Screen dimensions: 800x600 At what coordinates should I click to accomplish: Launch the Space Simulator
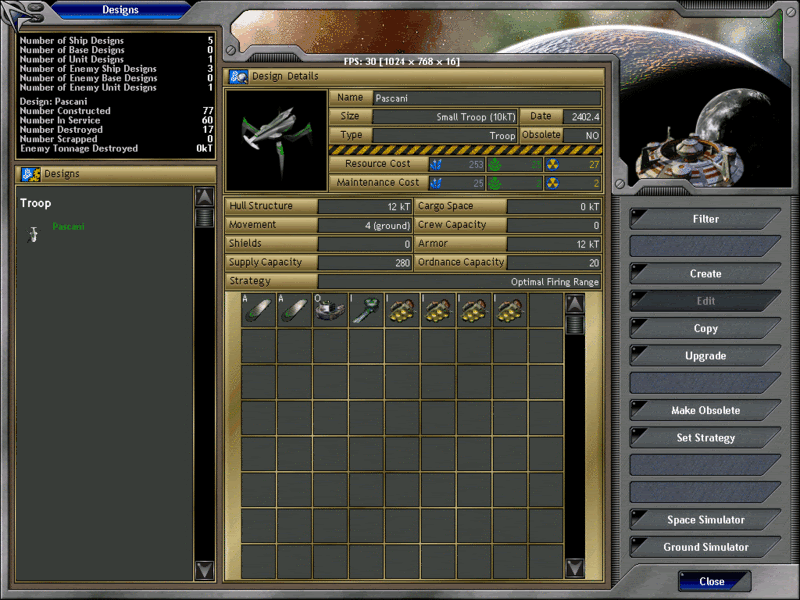706,520
